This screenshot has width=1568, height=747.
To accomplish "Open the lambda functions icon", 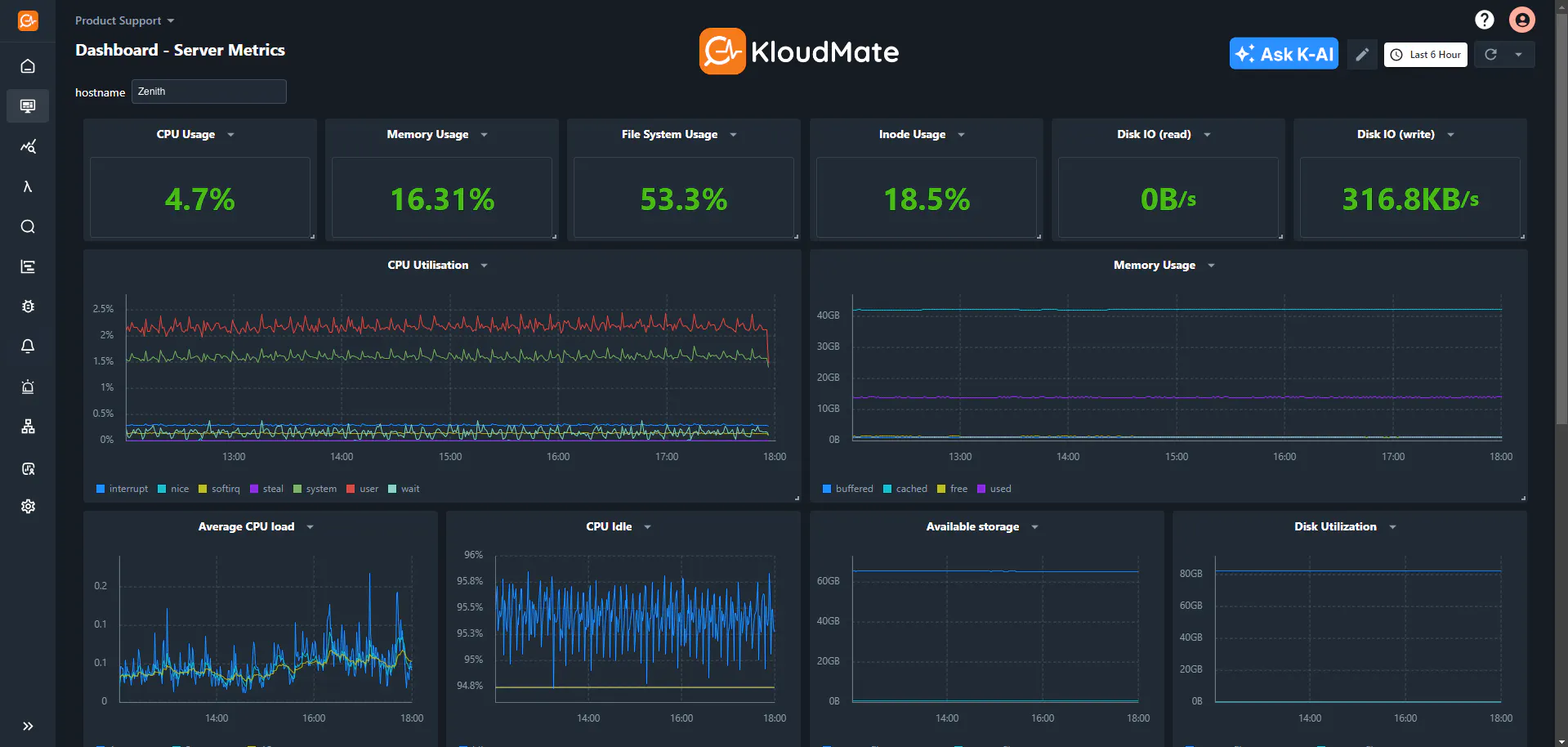I will pos(28,186).
